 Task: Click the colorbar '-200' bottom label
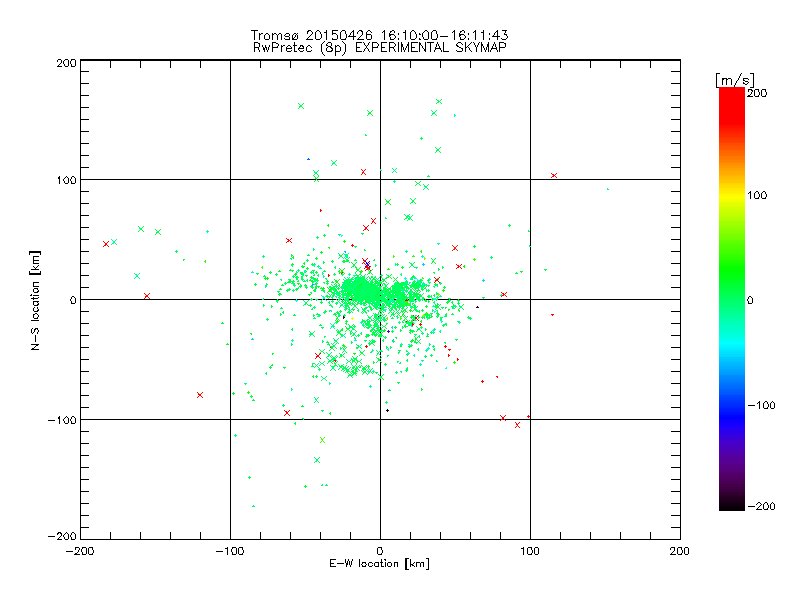click(x=761, y=506)
